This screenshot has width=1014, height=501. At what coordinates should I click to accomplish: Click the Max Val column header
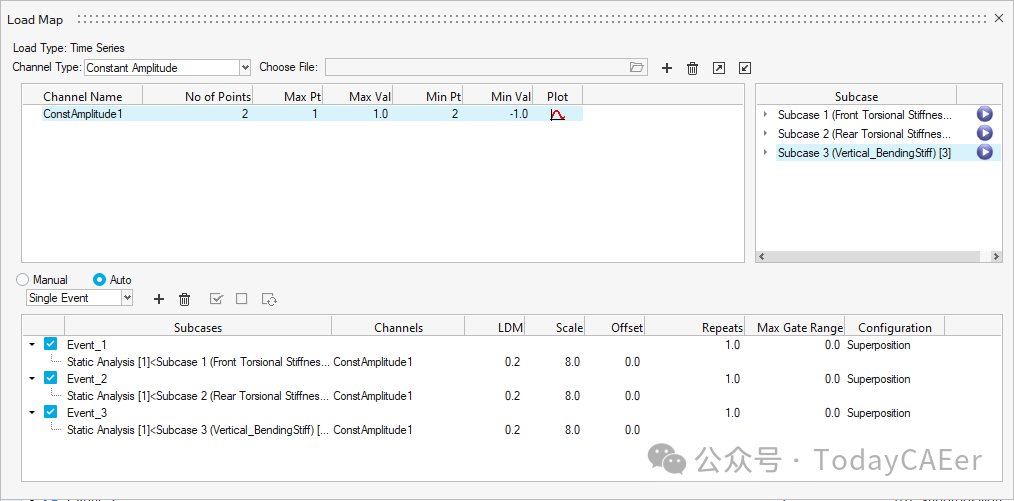pyautogui.click(x=358, y=96)
